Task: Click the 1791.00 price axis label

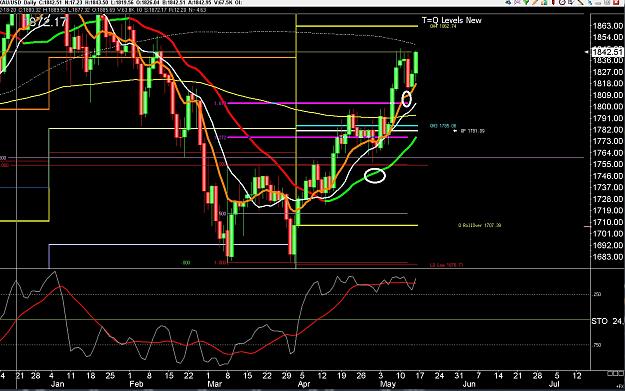Action: coord(607,118)
